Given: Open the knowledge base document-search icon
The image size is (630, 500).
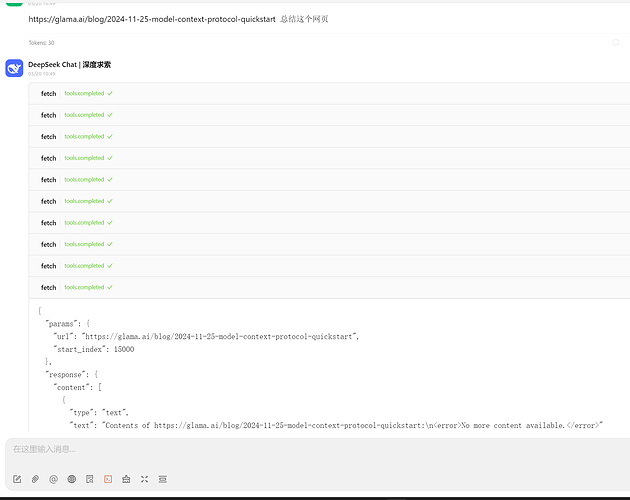Looking at the screenshot, I should click(90, 479).
